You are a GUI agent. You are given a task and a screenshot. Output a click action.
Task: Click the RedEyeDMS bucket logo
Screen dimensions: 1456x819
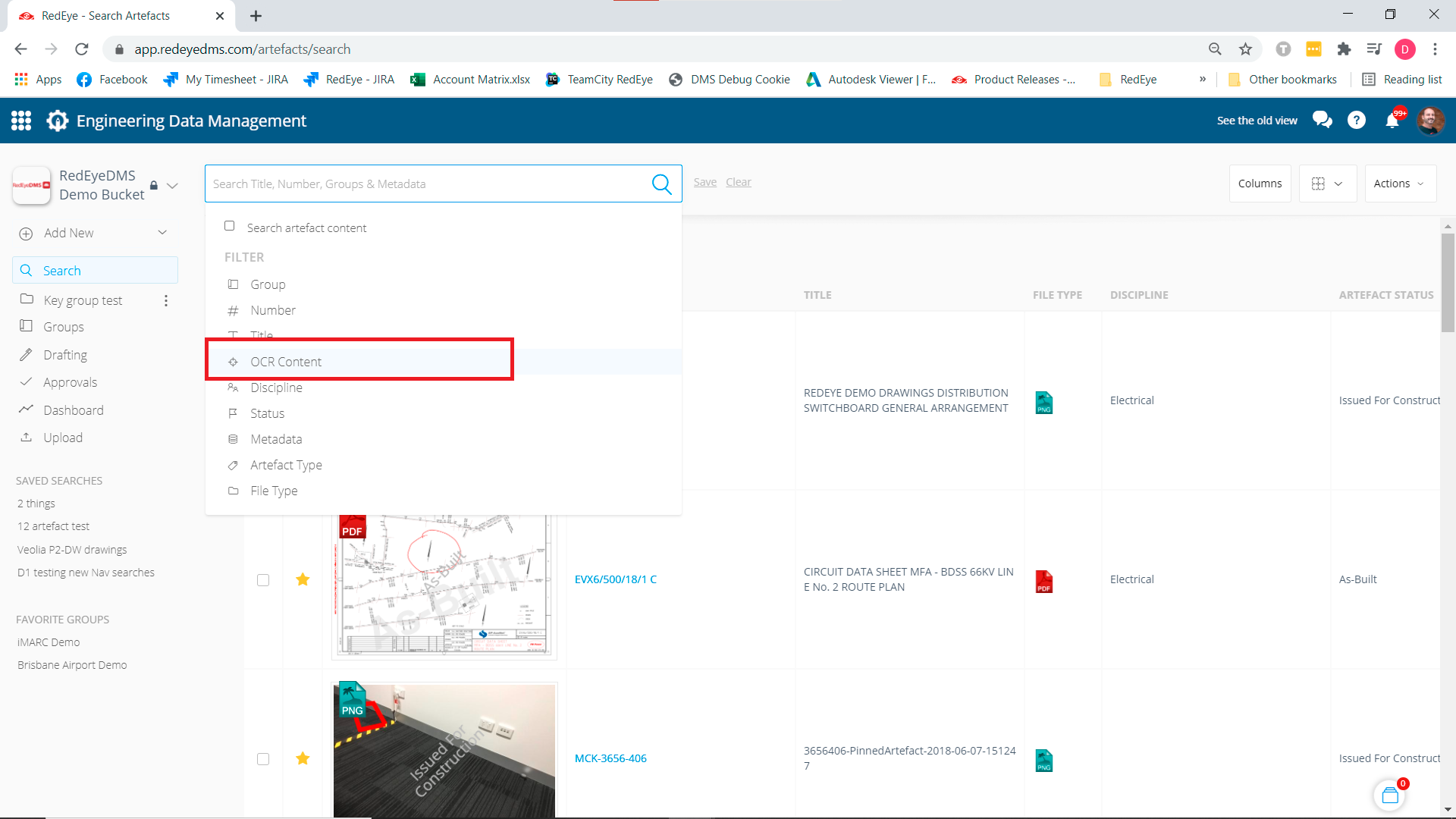pos(32,185)
